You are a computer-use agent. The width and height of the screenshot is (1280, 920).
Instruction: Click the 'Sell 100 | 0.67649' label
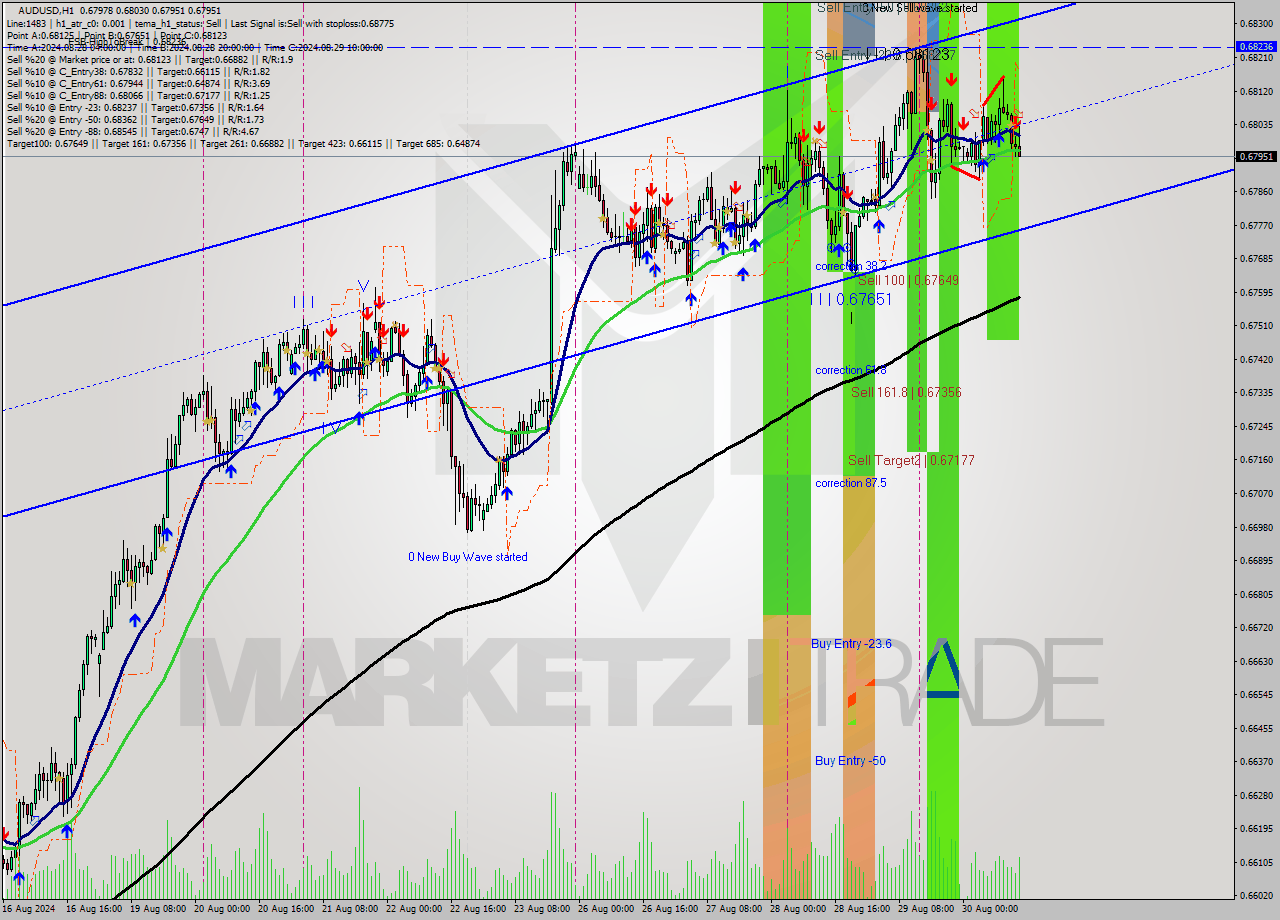(908, 281)
